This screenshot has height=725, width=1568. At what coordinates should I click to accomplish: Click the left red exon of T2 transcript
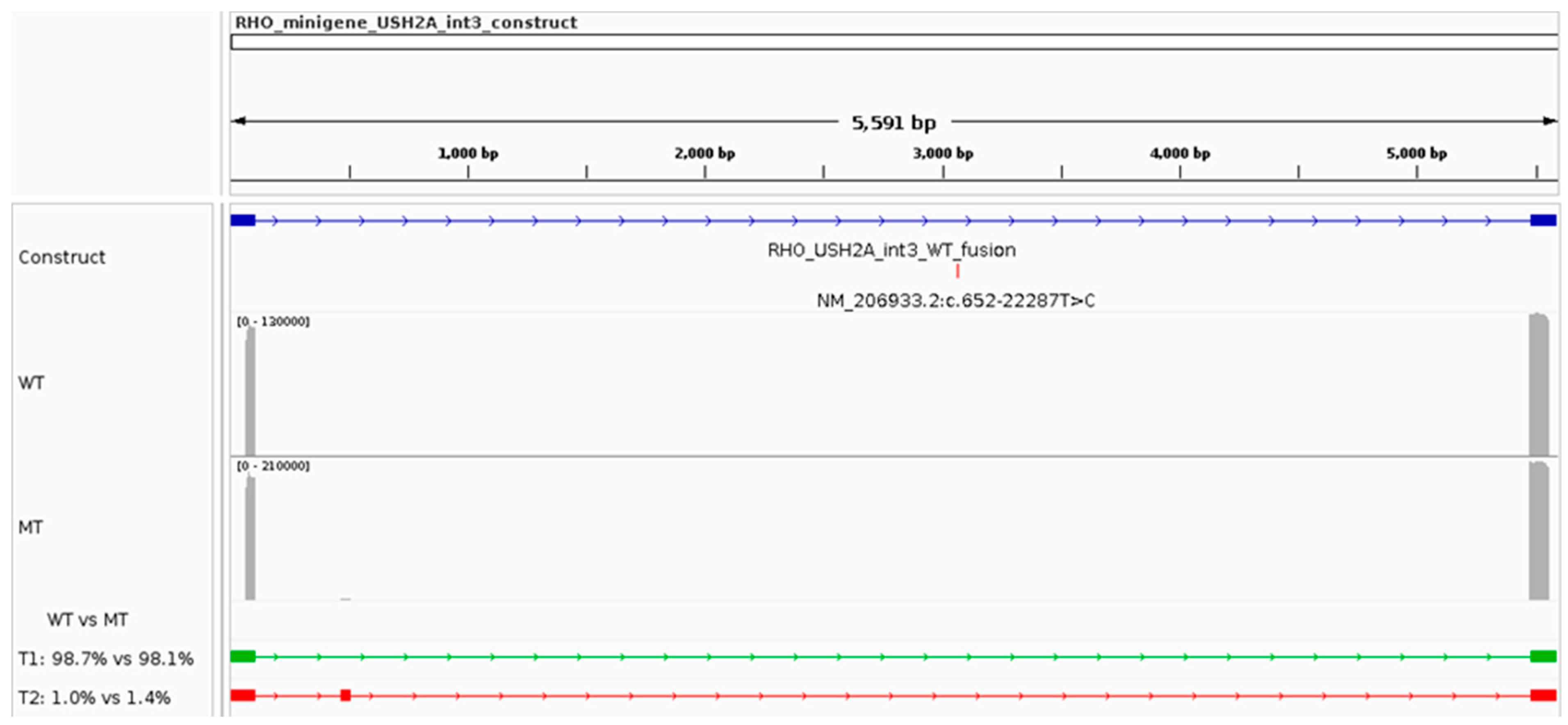click(242, 695)
